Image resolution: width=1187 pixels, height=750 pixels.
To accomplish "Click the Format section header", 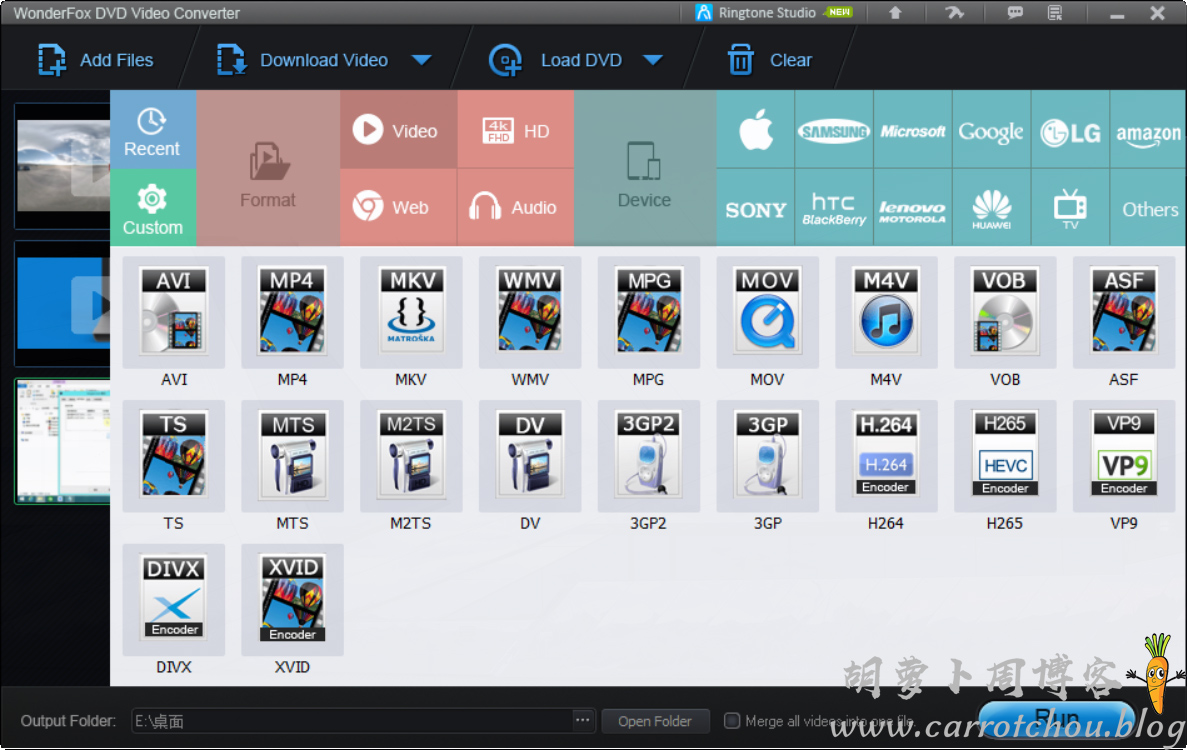I will pyautogui.click(x=268, y=168).
